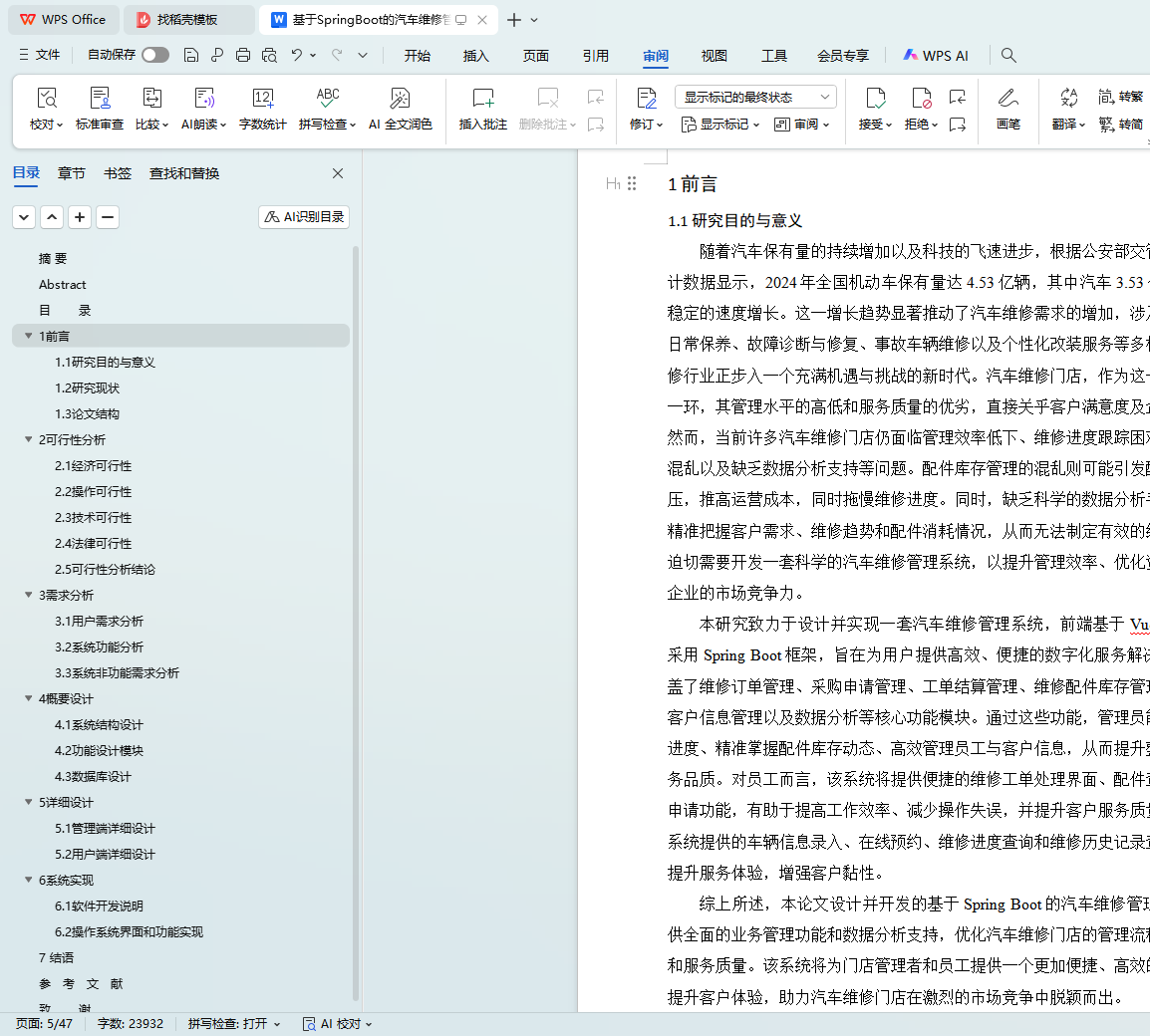Click the 拼写检查 spell check icon
This screenshot has height=1036, width=1150.
click(x=327, y=99)
